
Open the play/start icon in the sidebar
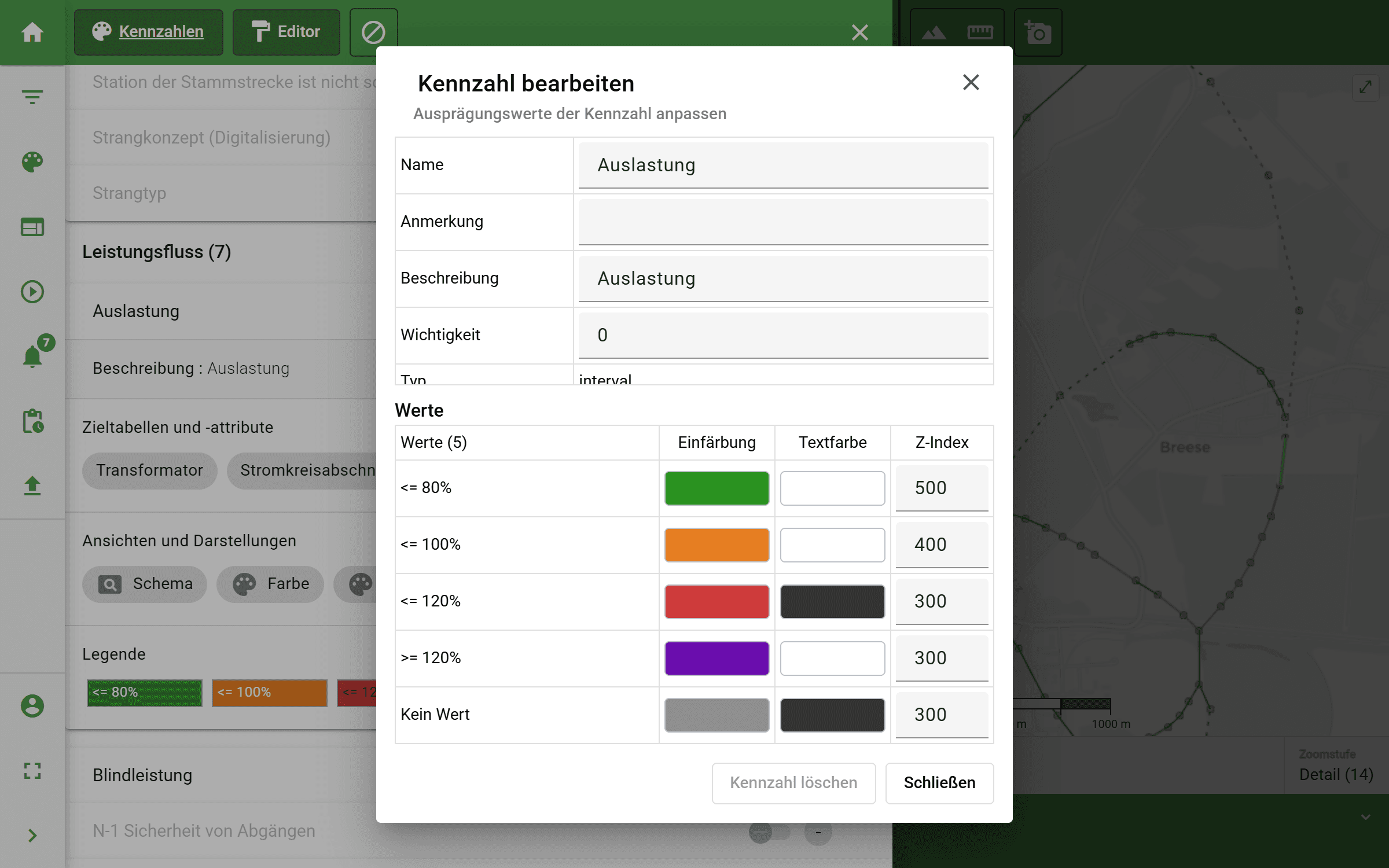(x=32, y=292)
